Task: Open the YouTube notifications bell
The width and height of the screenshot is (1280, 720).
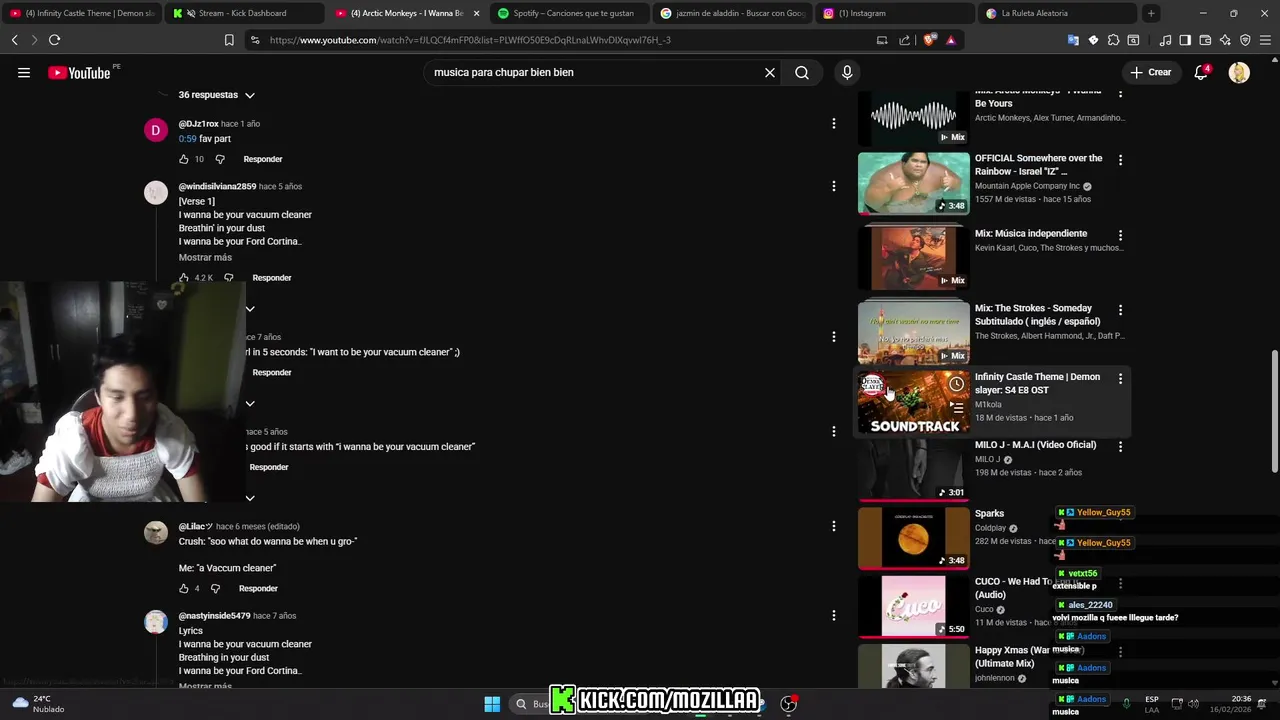Action: (x=1201, y=72)
